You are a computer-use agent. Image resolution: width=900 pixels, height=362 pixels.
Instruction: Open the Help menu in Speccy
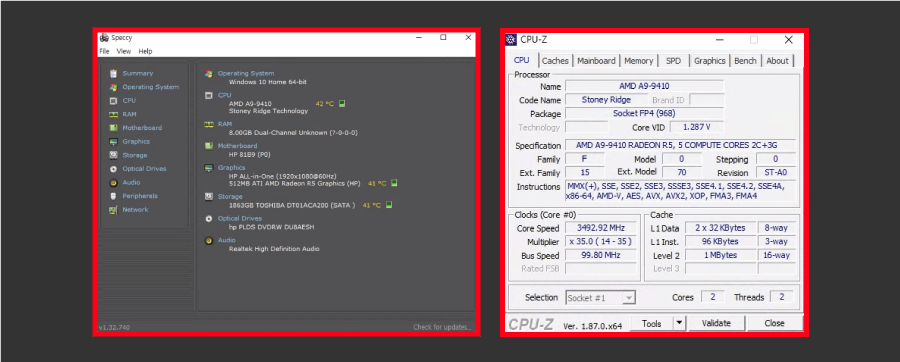[146, 51]
